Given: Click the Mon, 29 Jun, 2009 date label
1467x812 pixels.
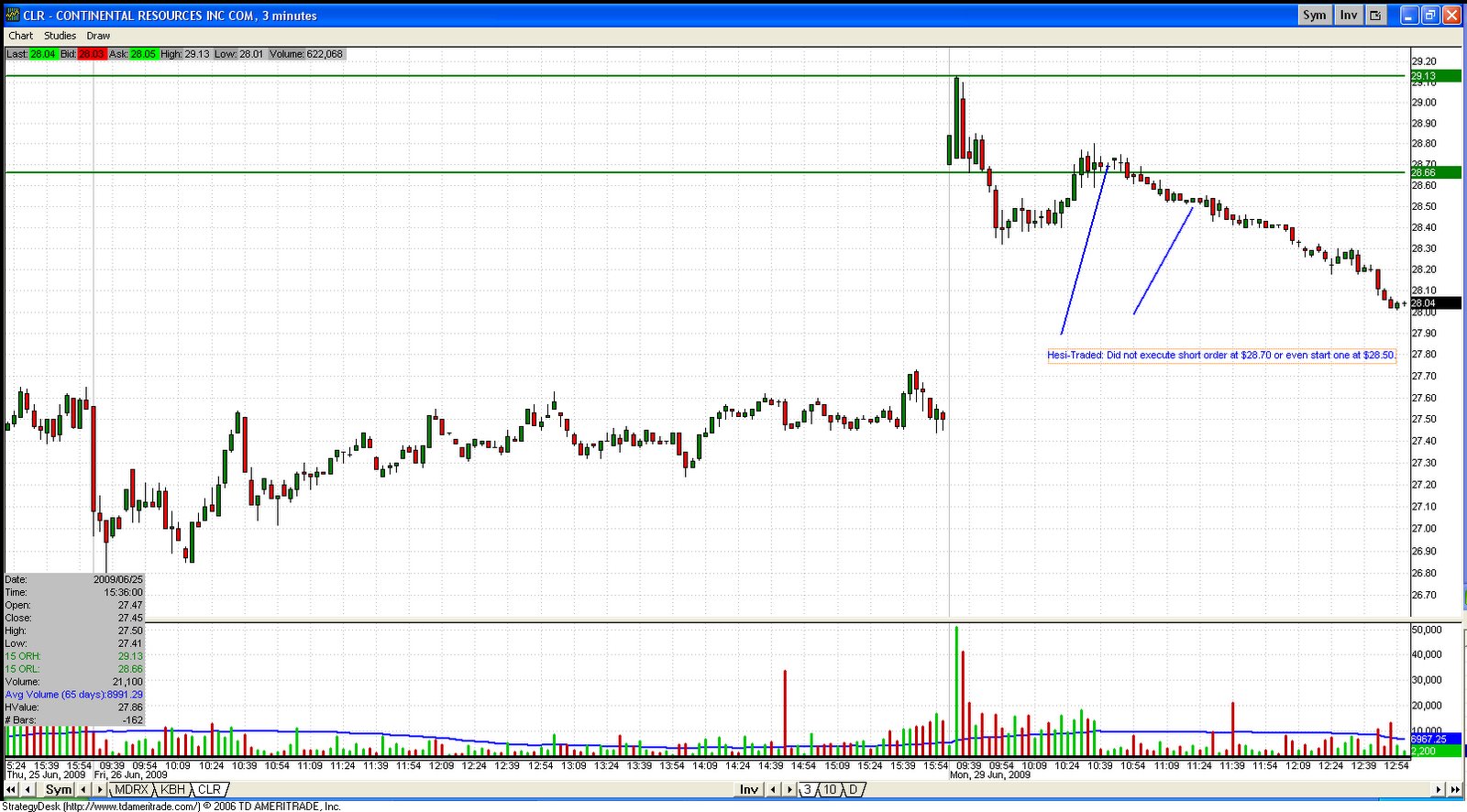Looking at the screenshot, I should (x=990, y=775).
